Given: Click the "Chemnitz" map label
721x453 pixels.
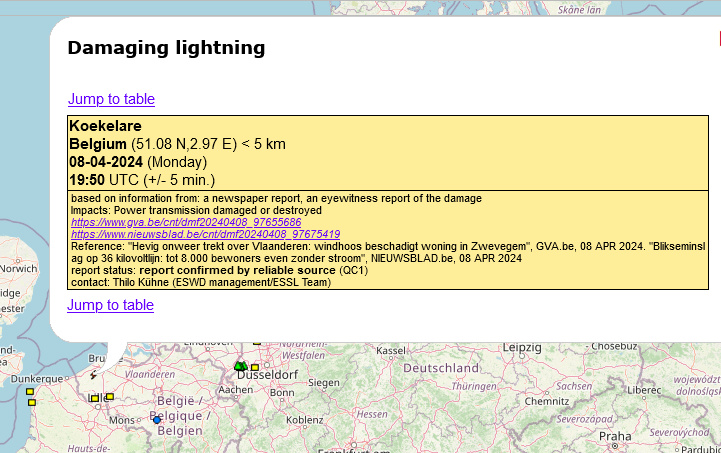Looking at the screenshot, I should click(547, 401).
